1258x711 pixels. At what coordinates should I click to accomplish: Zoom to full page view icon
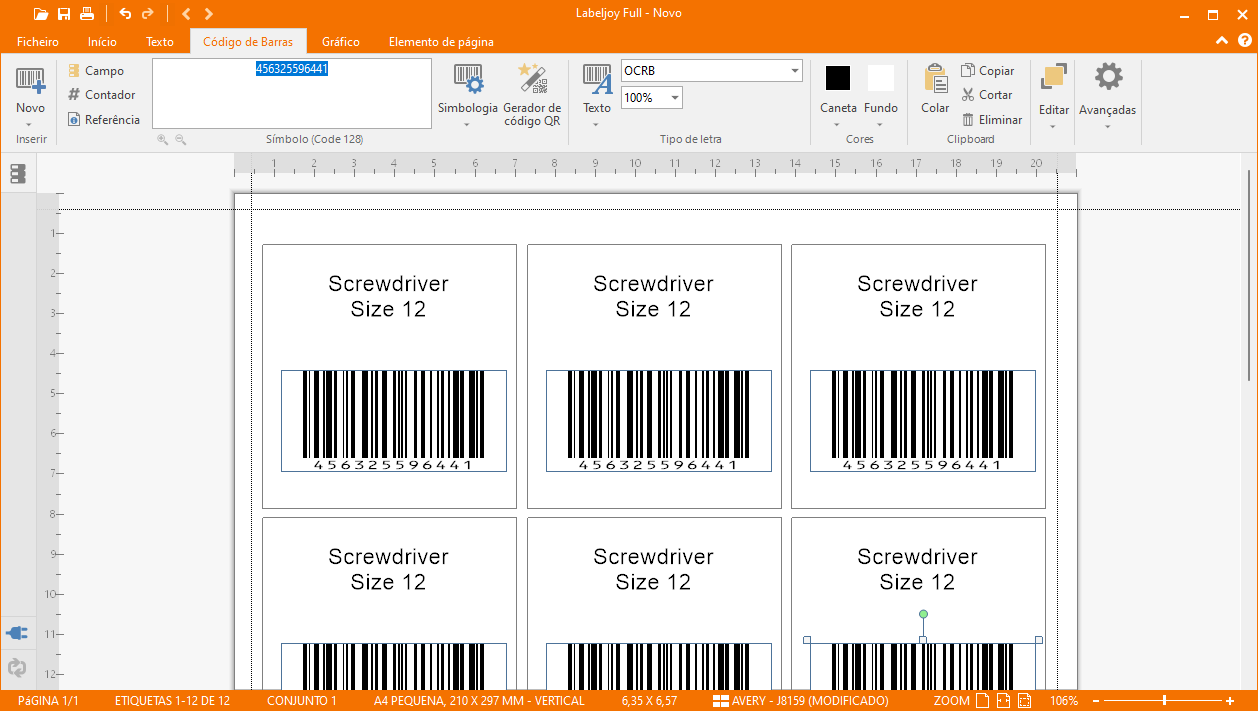983,701
